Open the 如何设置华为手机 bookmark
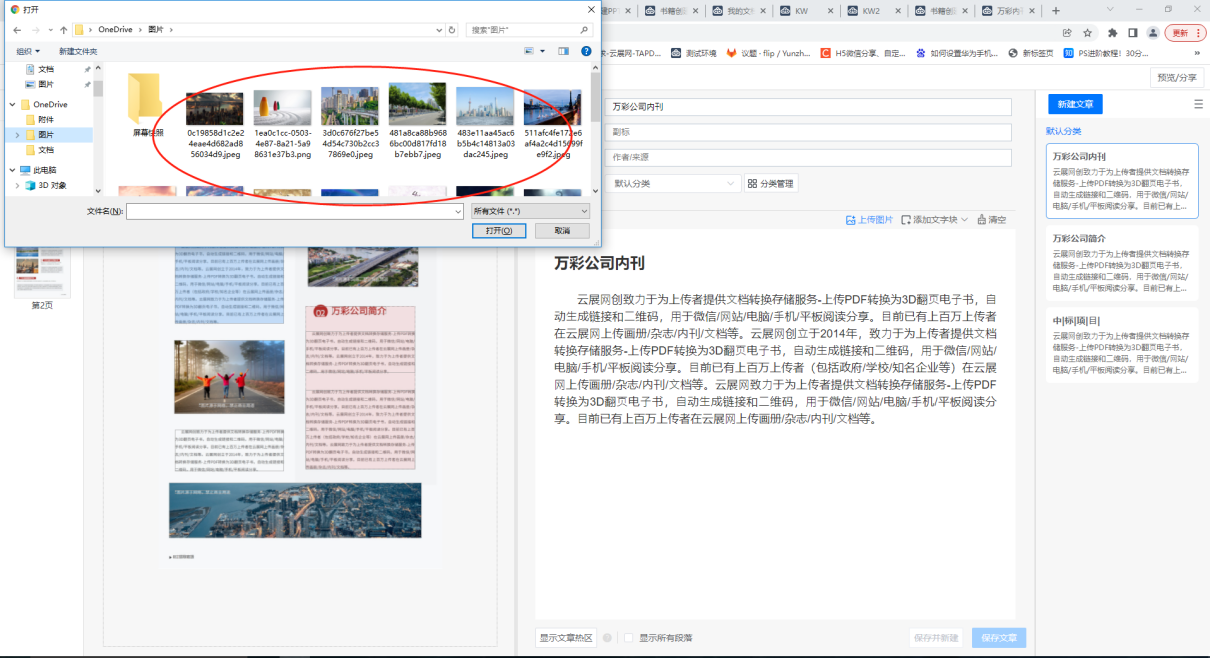1210x658 pixels. (956, 53)
